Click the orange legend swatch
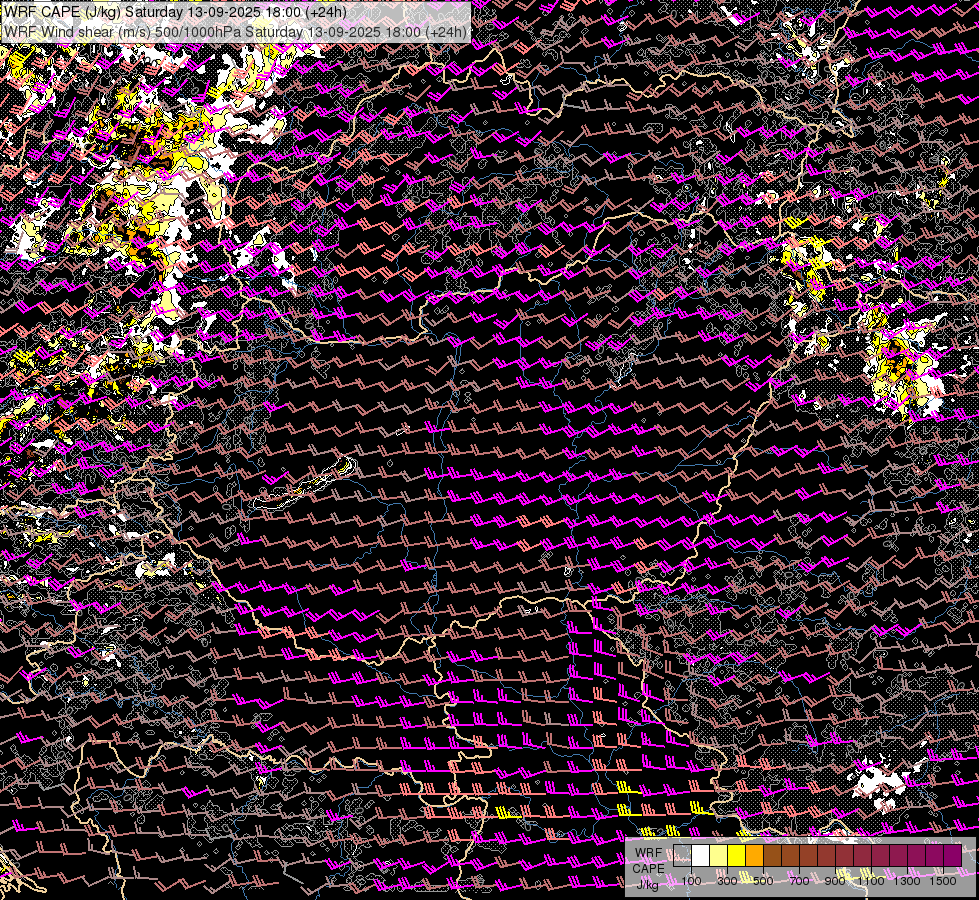This screenshot has height=900, width=979. pyautogui.click(x=754, y=855)
